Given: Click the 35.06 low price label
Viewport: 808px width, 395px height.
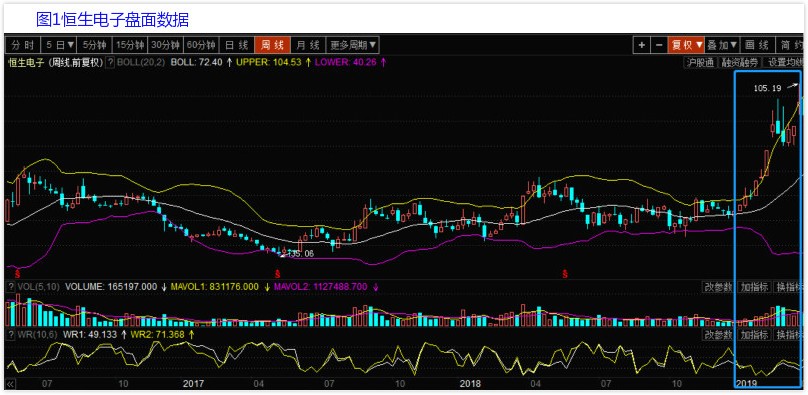Looking at the screenshot, I should click(x=301, y=253).
